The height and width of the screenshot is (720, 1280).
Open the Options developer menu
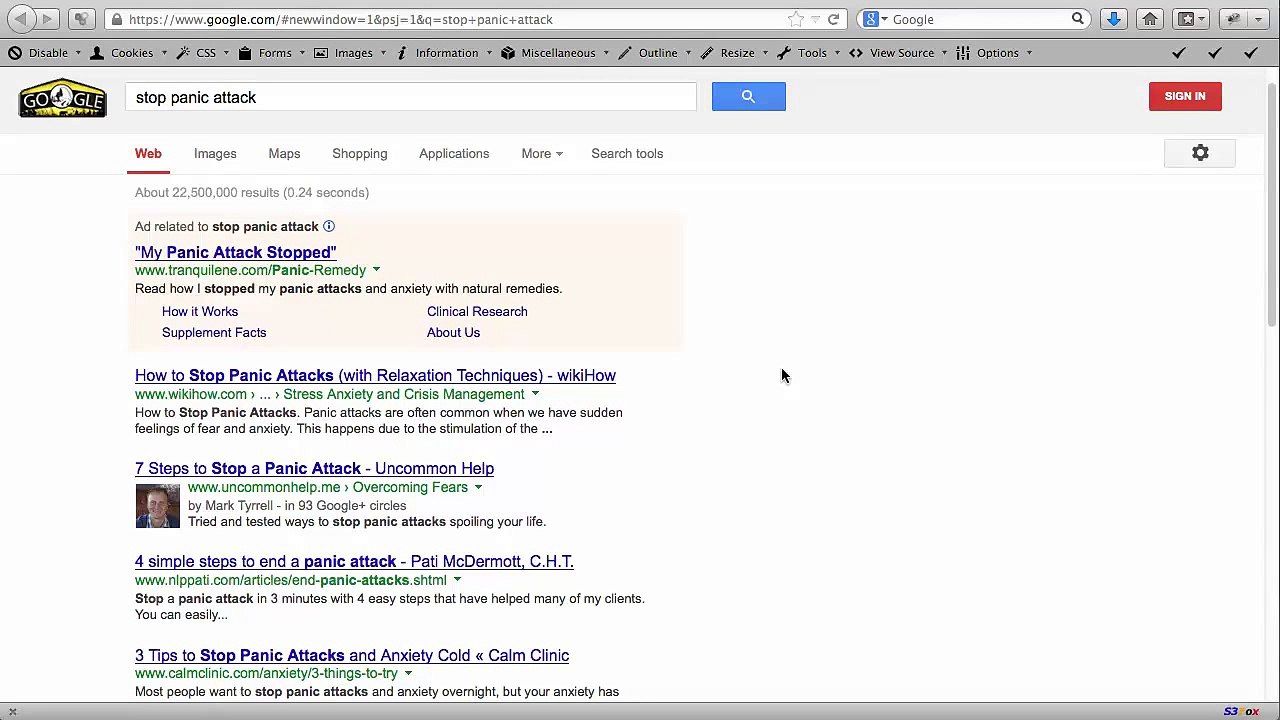pyautogui.click(x=994, y=53)
